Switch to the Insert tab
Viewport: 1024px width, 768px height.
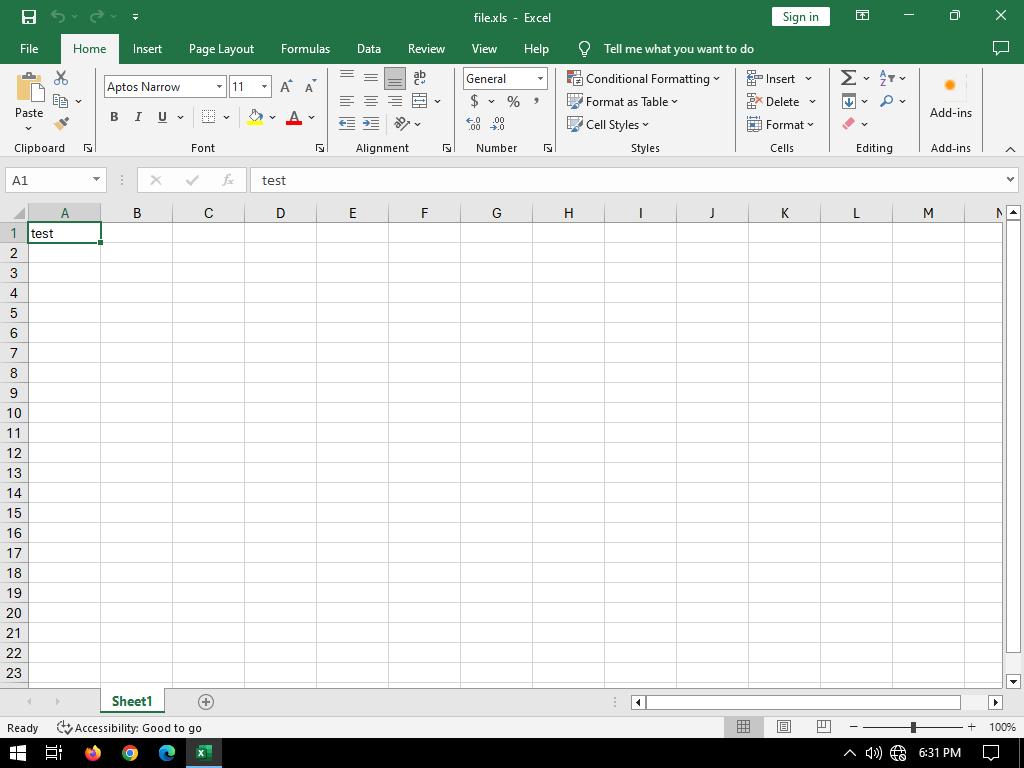pos(147,49)
